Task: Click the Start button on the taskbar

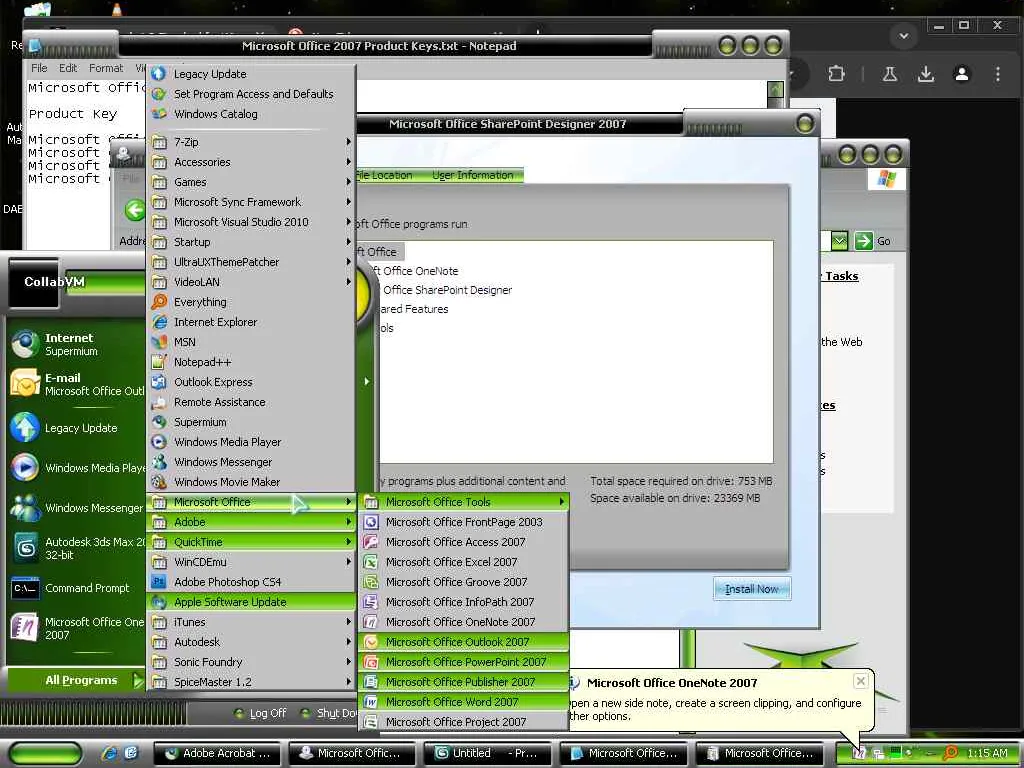Action: [x=46, y=754]
